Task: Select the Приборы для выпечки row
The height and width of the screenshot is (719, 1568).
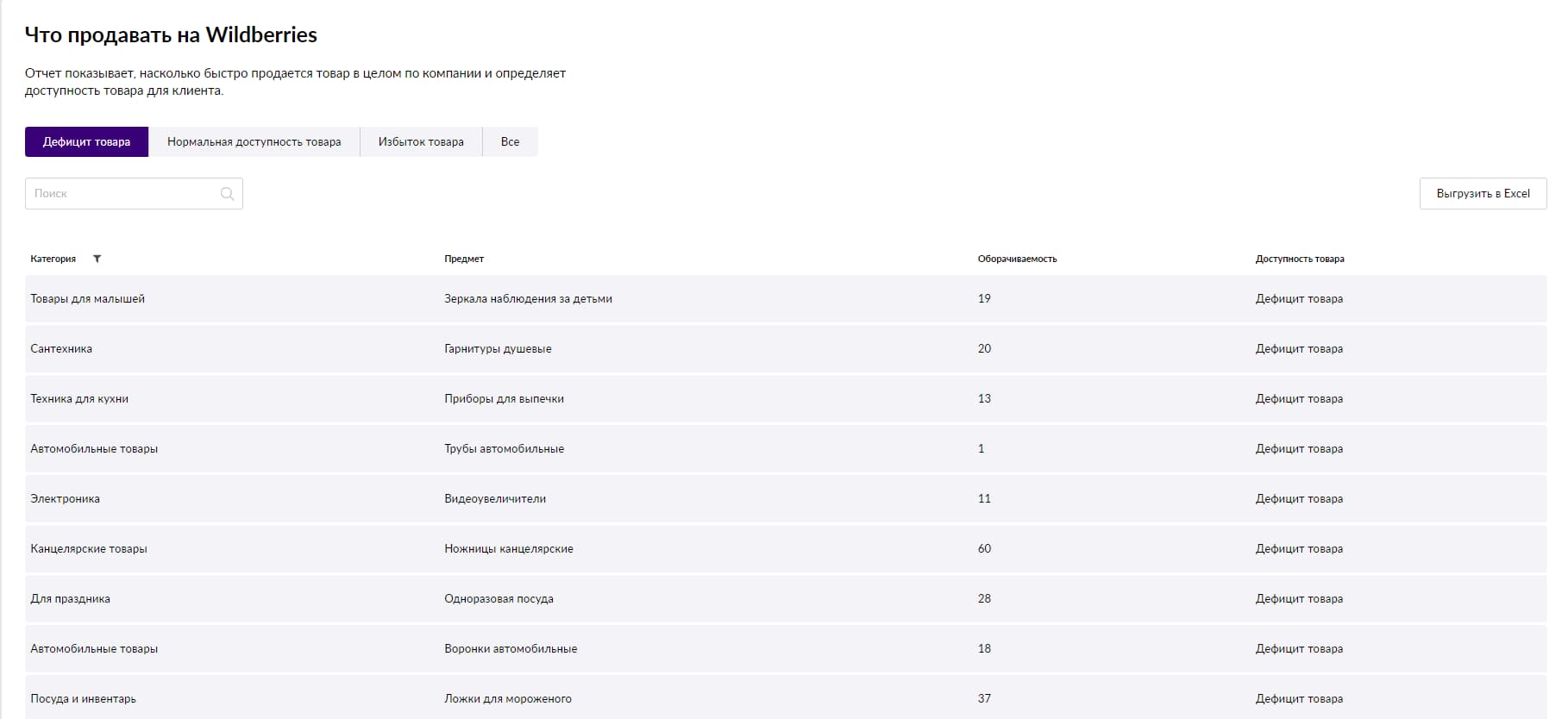Action: [x=786, y=399]
